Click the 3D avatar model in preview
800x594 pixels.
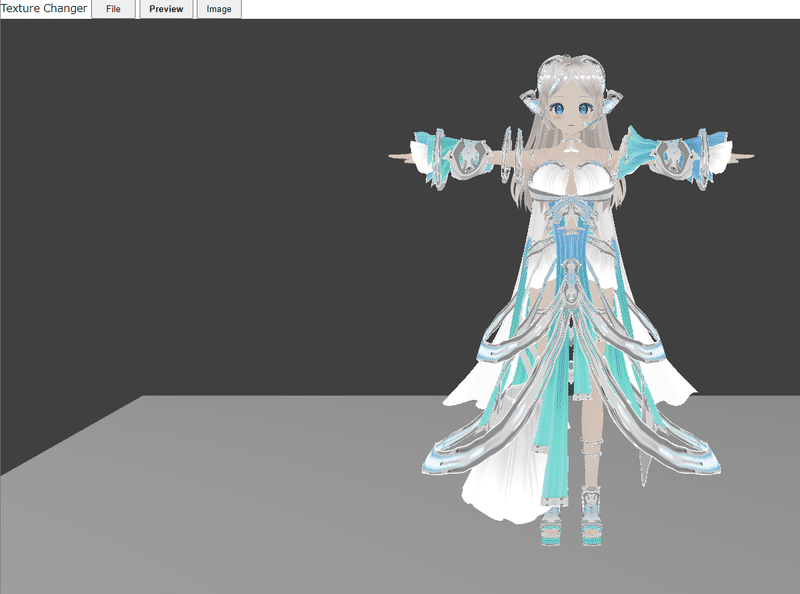(x=570, y=301)
